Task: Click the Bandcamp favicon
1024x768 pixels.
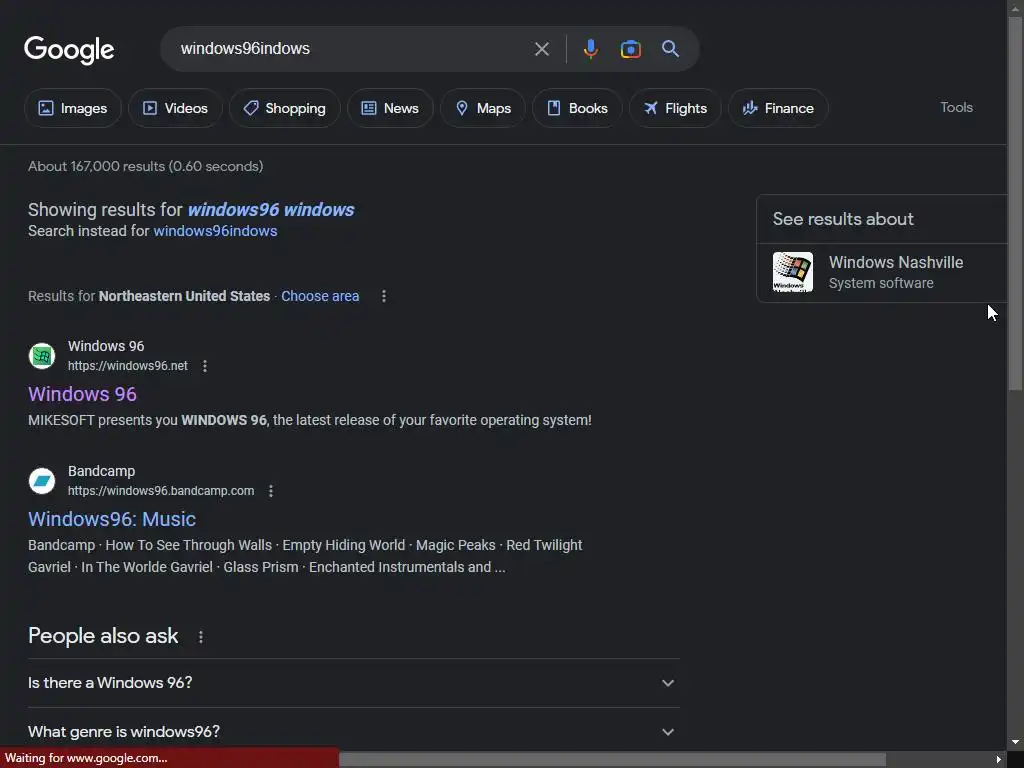Action: coord(42,481)
